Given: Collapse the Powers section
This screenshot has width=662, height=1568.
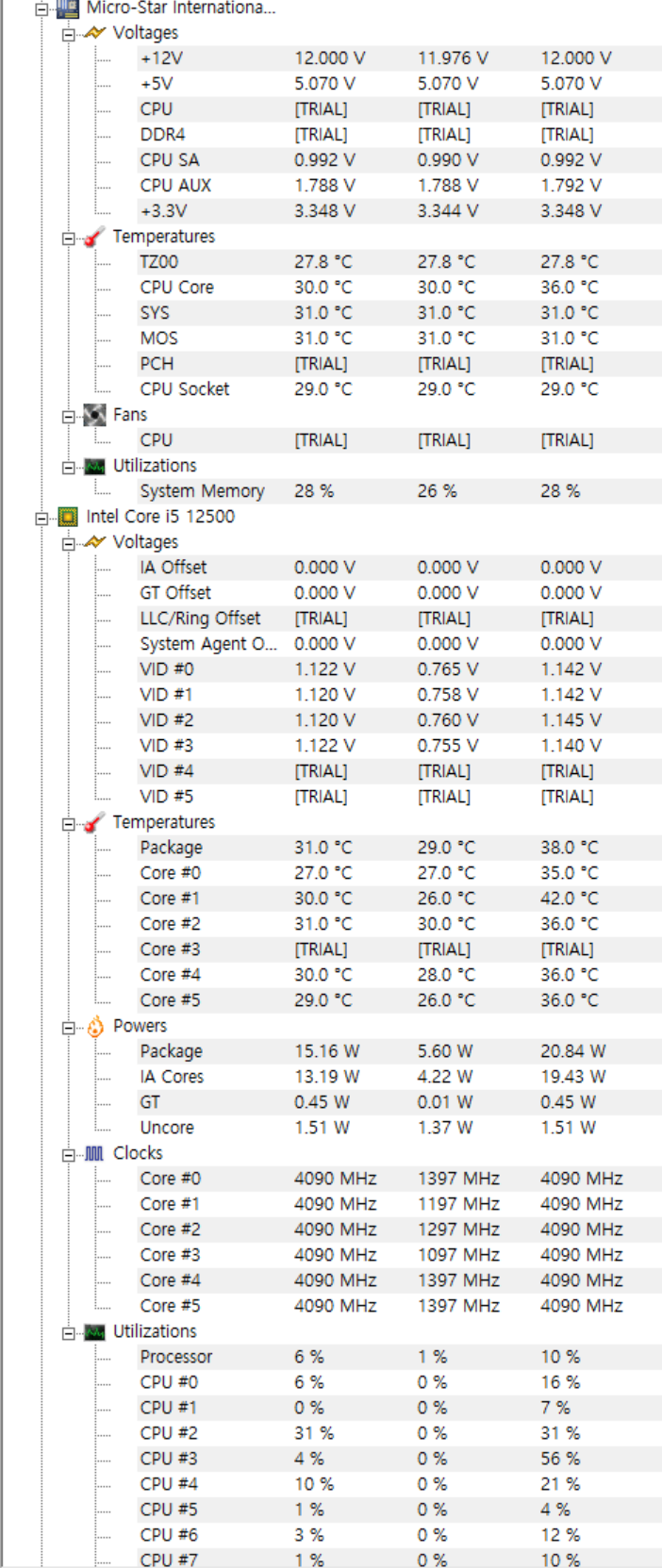Looking at the screenshot, I should pos(68,1027).
